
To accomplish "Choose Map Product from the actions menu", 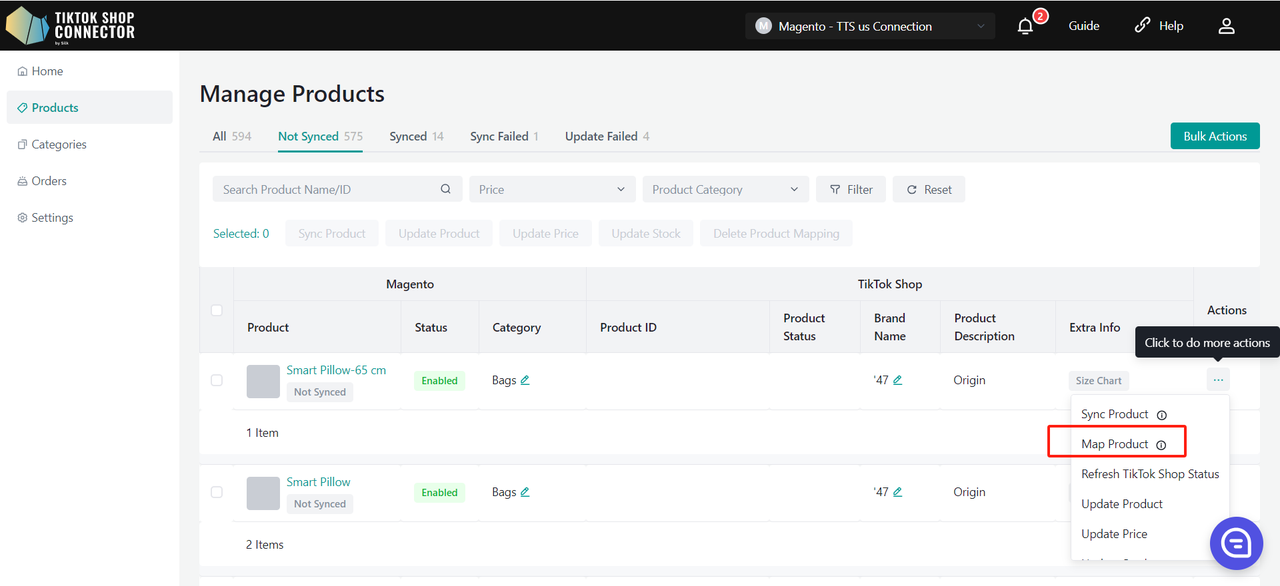I will coord(1114,444).
